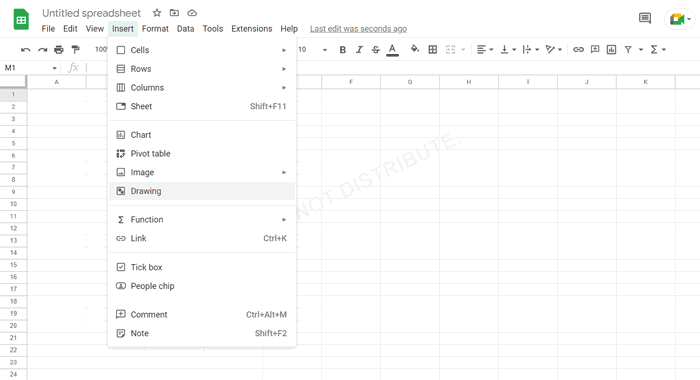Open text rotation dropdown

click(x=554, y=50)
